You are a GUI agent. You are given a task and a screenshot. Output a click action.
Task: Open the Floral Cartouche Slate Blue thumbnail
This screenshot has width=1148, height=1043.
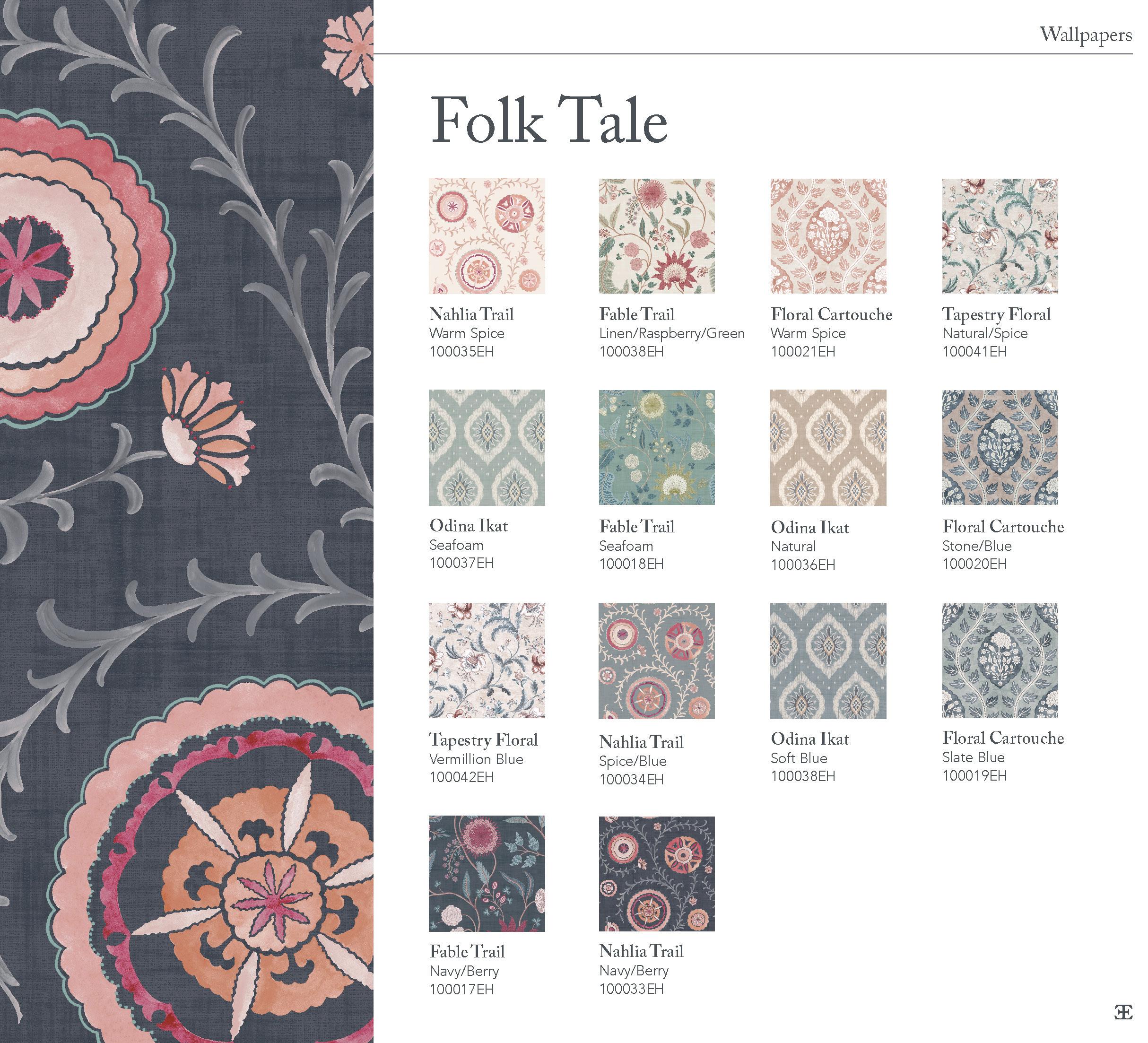click(x=1000, y=661)
